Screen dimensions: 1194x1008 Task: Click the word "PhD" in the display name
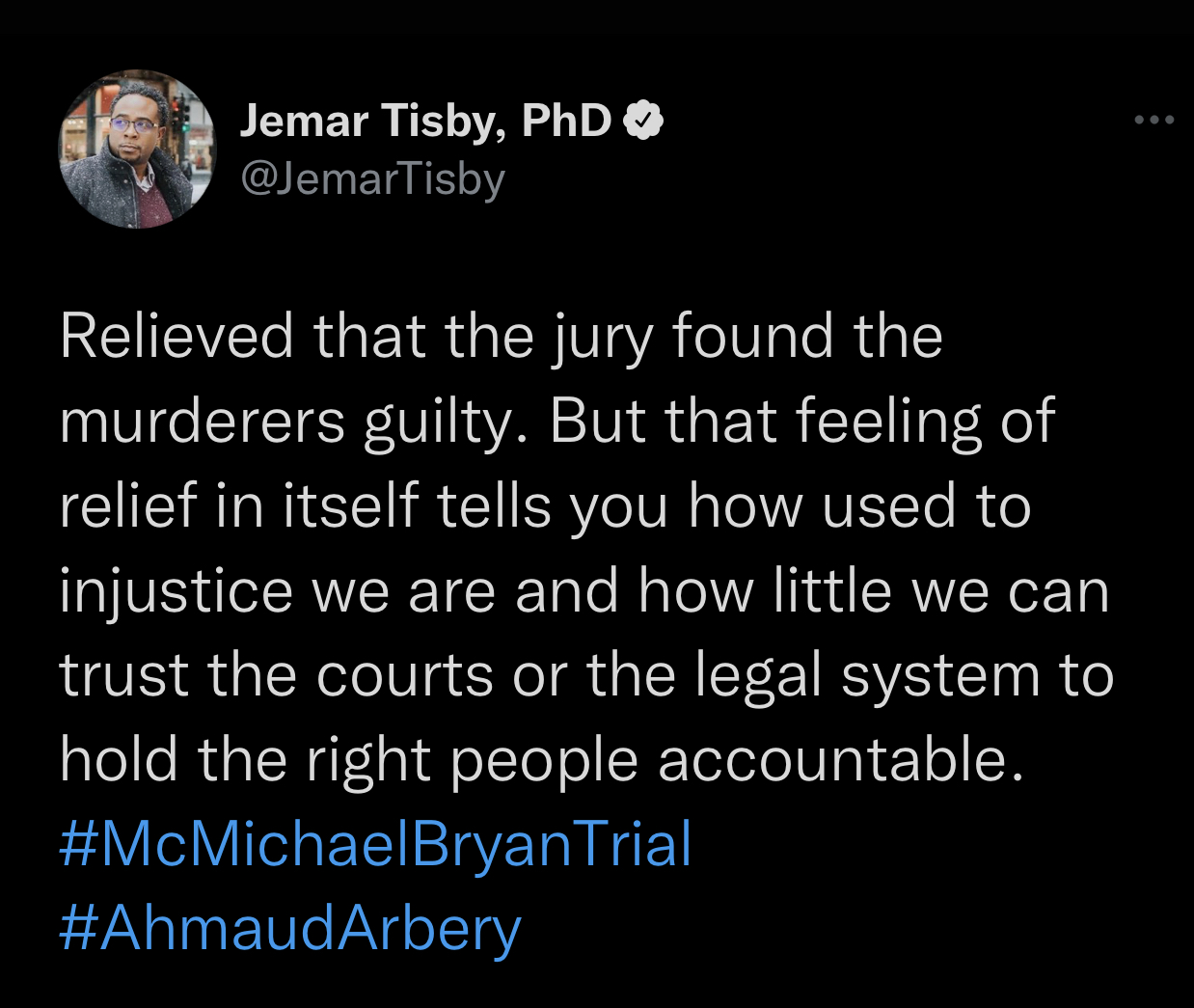[566, 121]
